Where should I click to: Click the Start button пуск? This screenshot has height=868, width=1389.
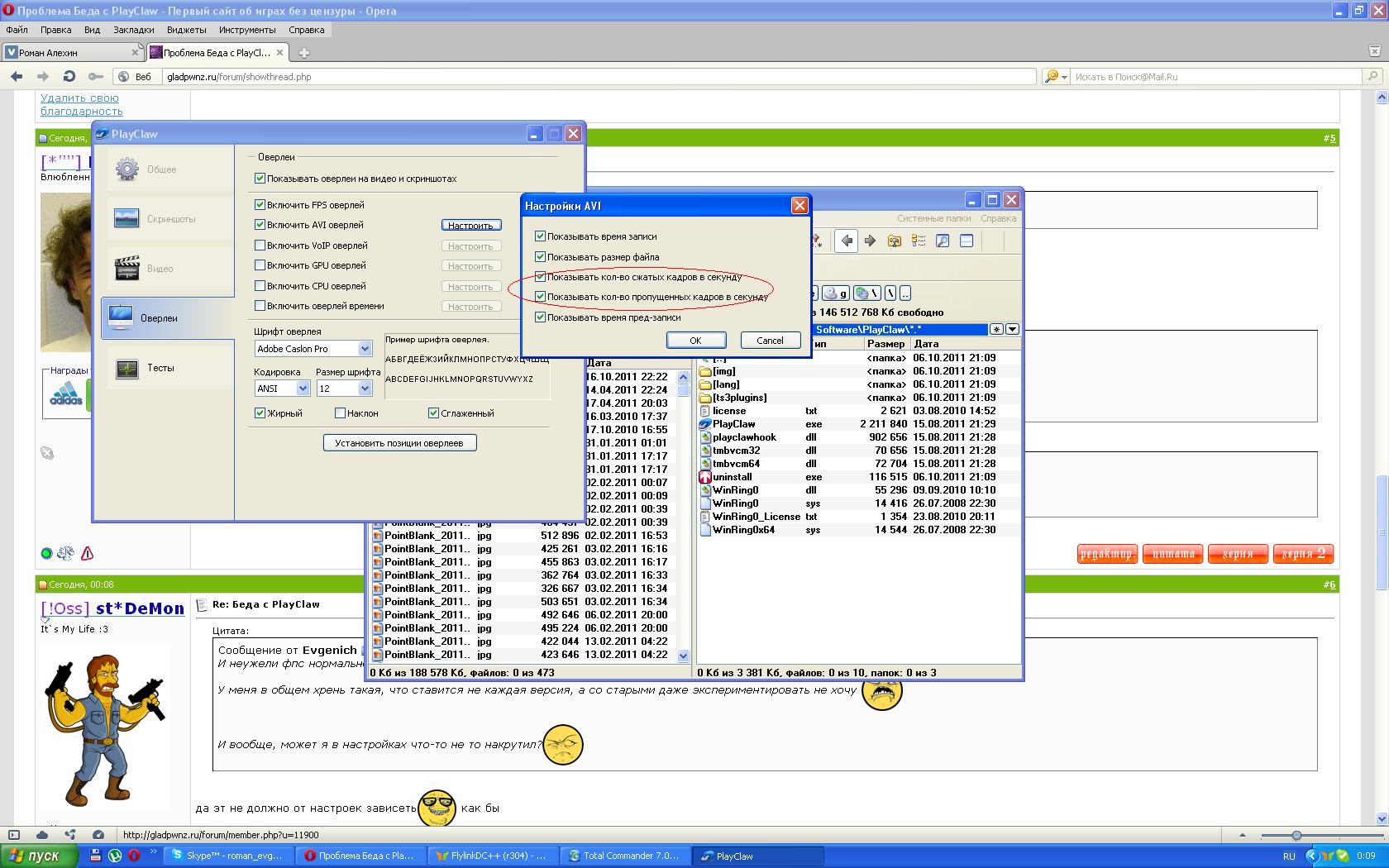click(x=40, y=856)
